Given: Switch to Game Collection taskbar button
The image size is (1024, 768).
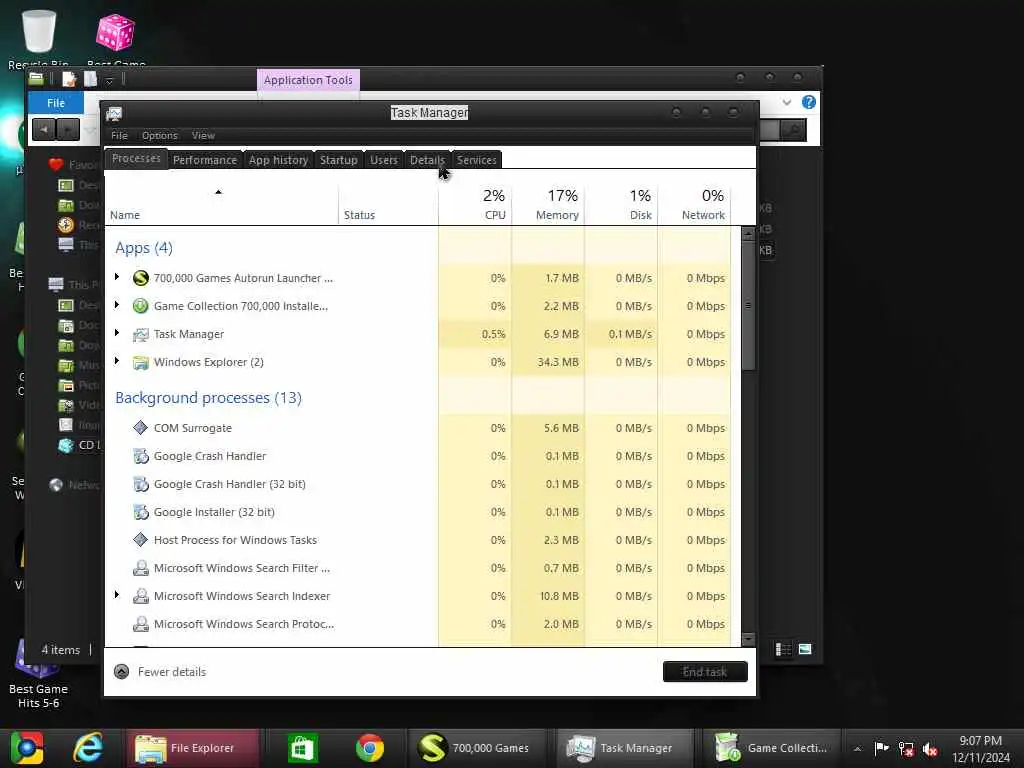Looking at the screenshot, I should click(772, 748).
